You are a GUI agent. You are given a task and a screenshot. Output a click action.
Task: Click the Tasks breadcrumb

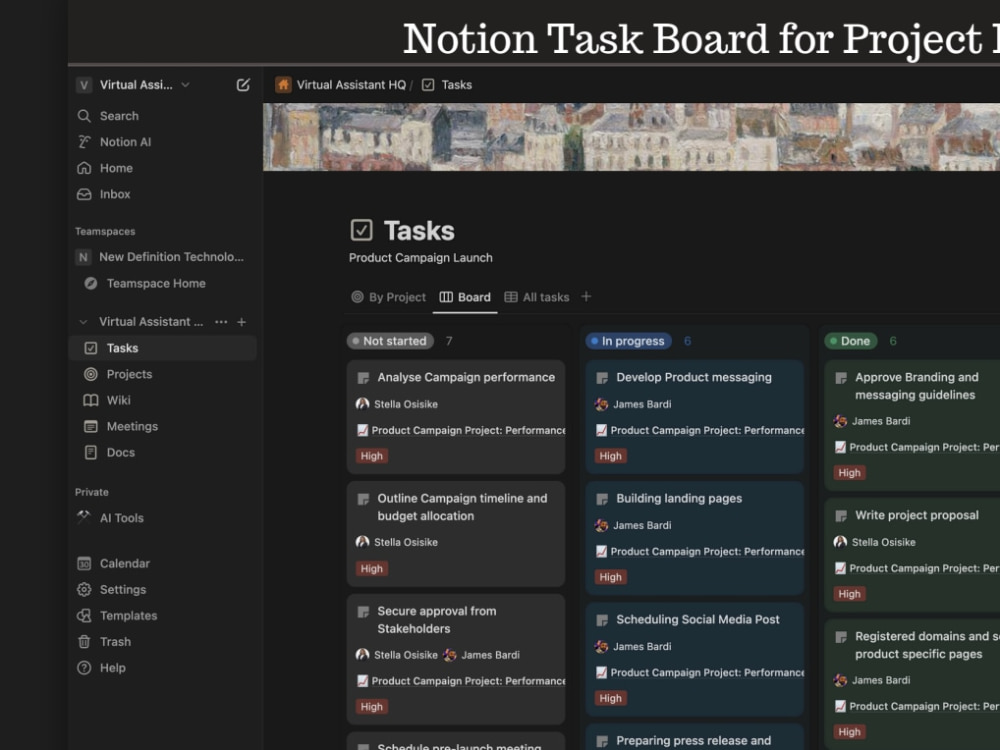447,85
